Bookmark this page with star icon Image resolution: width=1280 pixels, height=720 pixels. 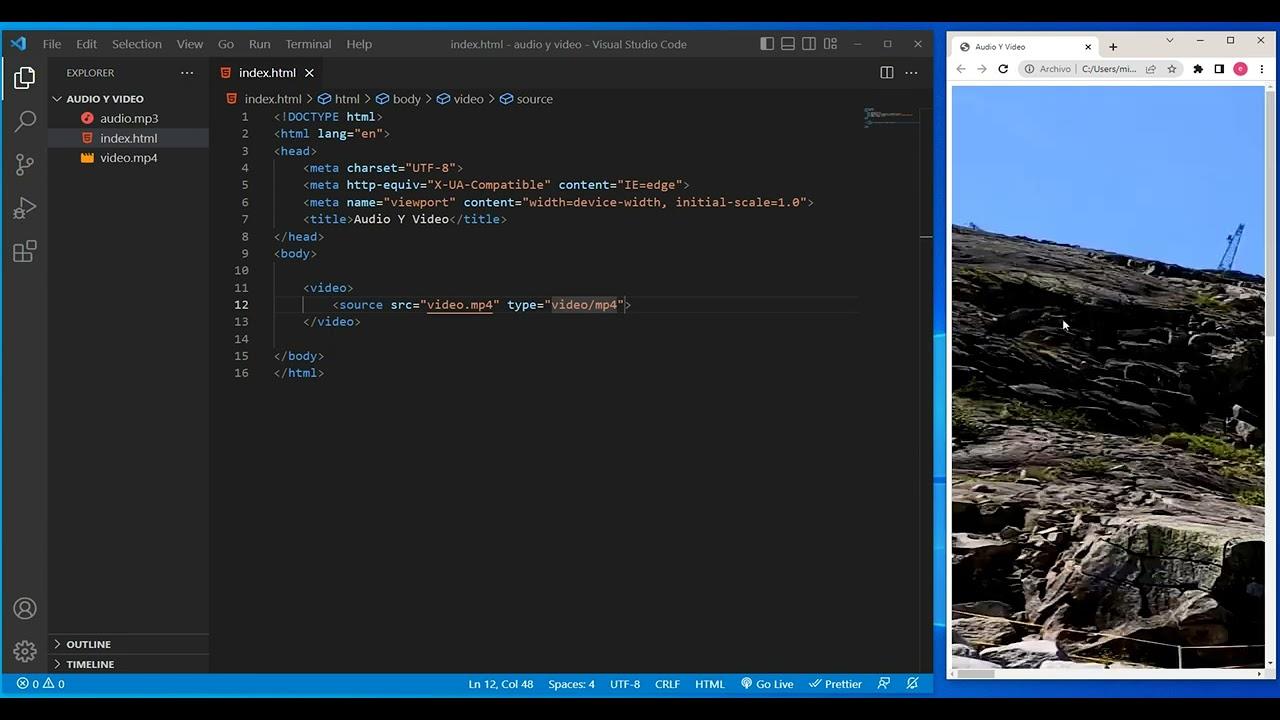pos(1171,69)
